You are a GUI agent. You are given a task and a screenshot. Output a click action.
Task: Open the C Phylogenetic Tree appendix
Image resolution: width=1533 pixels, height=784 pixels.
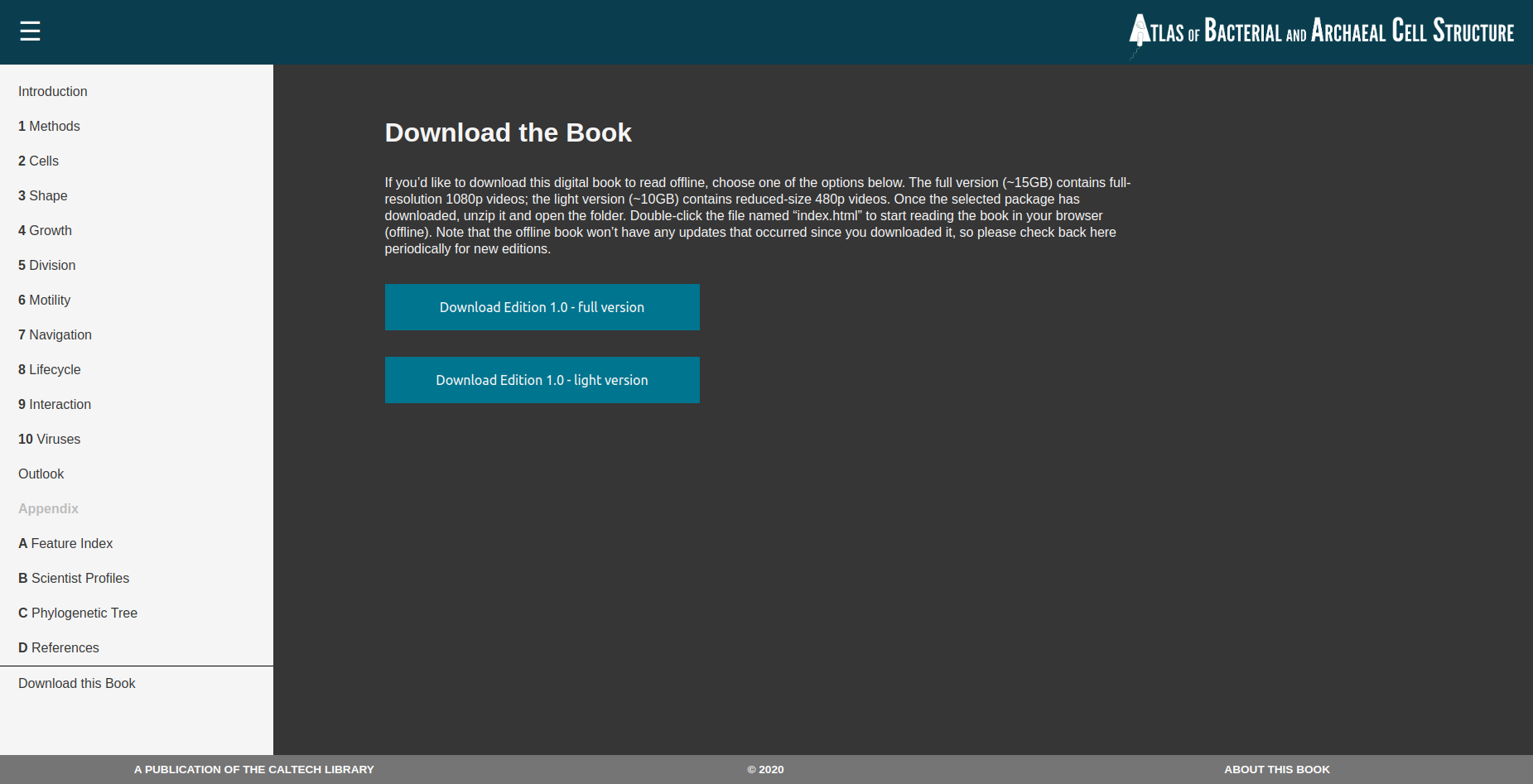[x=78, y=613]
